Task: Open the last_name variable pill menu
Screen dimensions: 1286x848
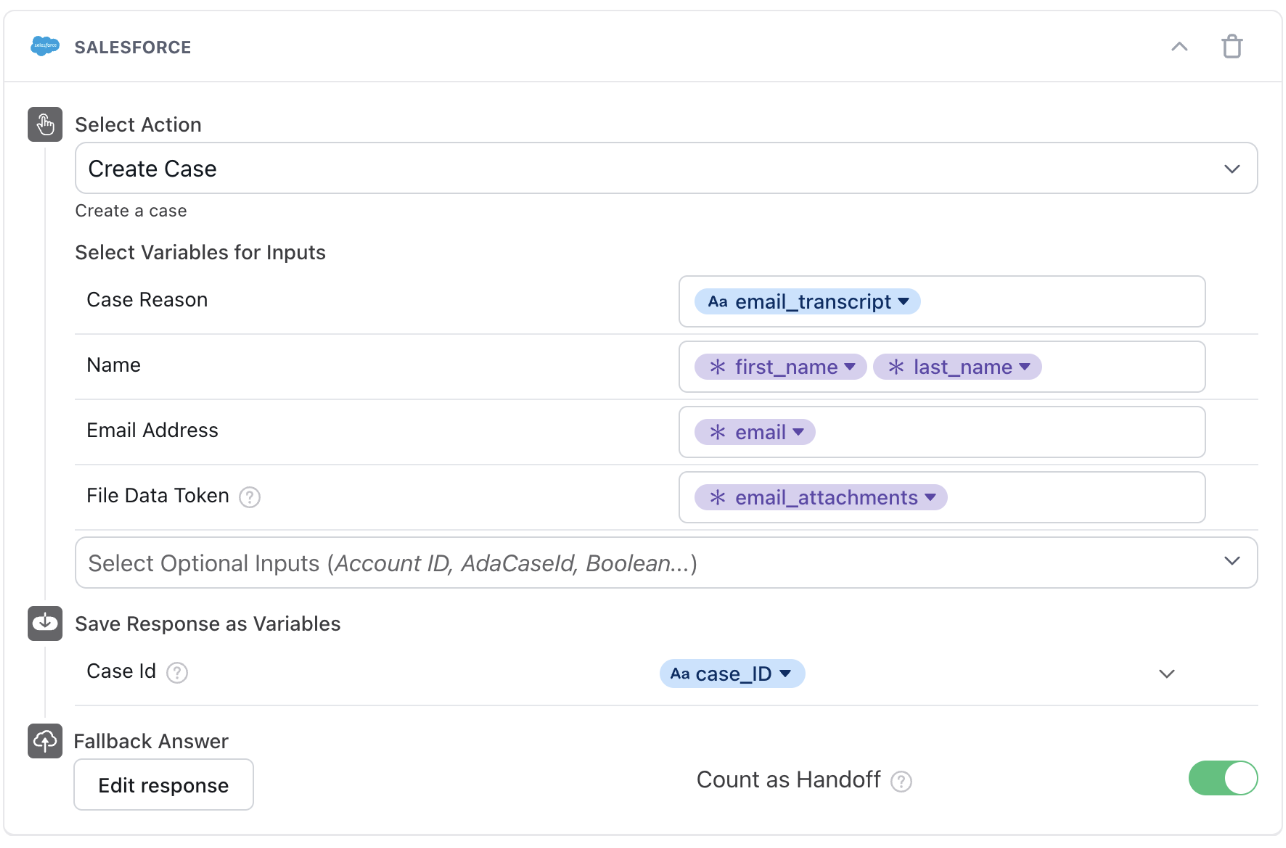Action: [1024, 367]
